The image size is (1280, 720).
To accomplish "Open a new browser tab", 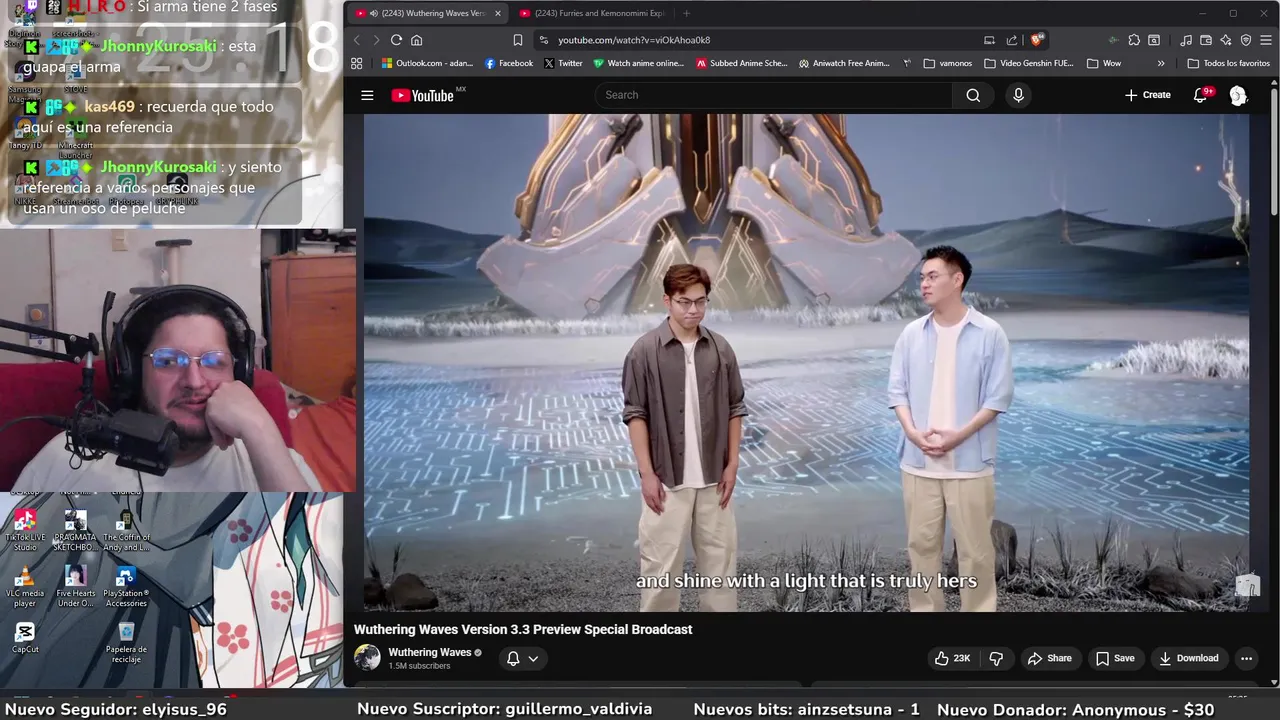I will coord(686,13).
